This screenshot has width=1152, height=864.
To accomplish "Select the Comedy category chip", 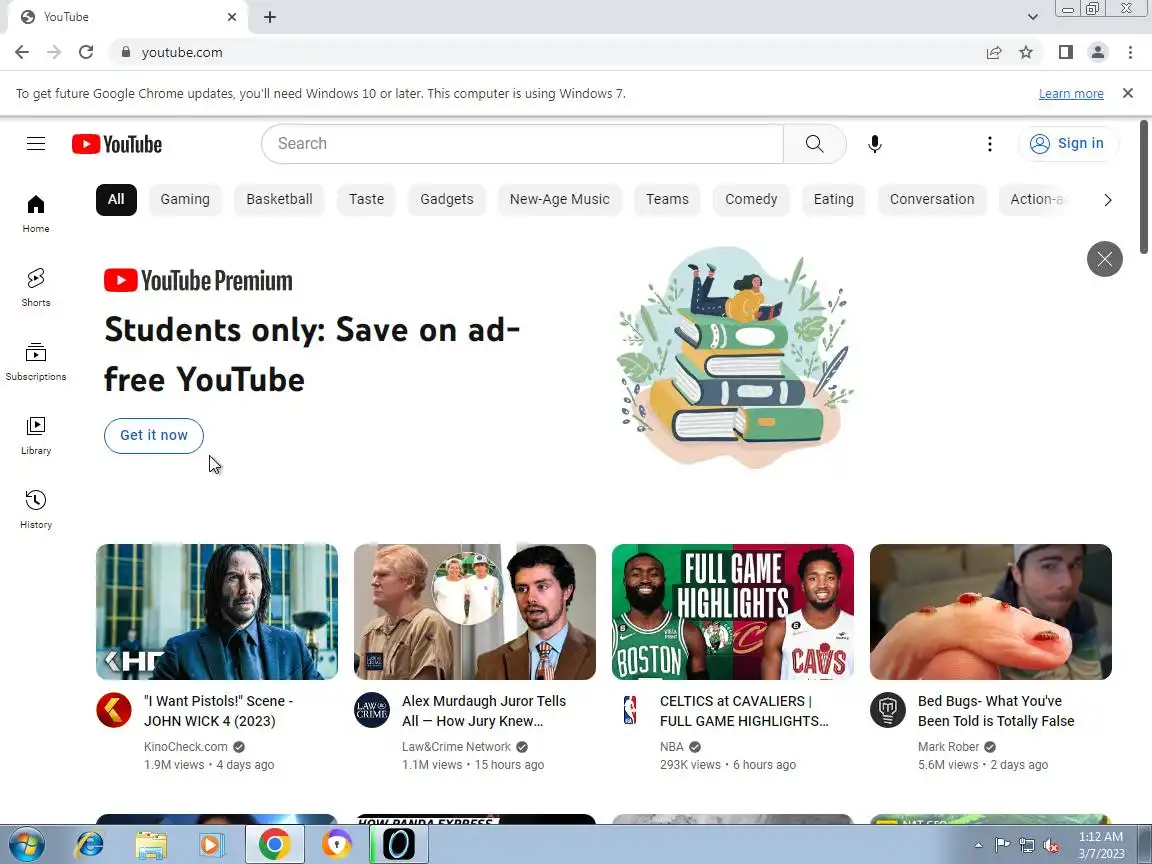I will click(x=751, y=200).
